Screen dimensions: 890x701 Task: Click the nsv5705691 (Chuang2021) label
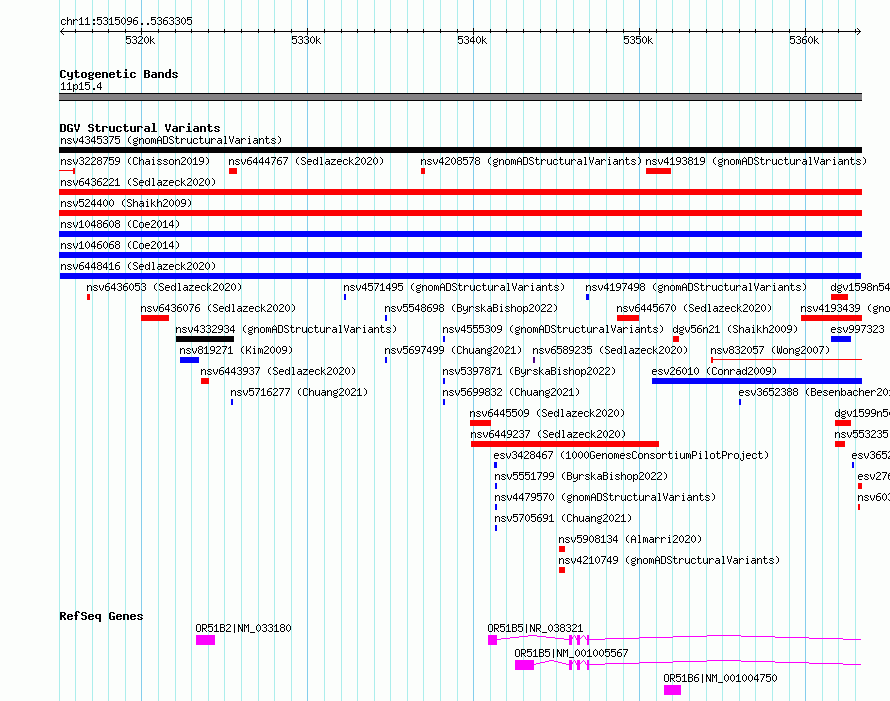563,518
